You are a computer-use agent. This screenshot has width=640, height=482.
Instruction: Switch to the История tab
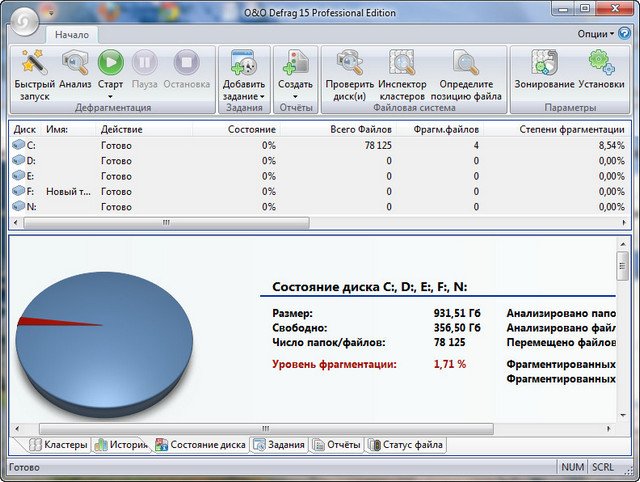tap(121, 445)
